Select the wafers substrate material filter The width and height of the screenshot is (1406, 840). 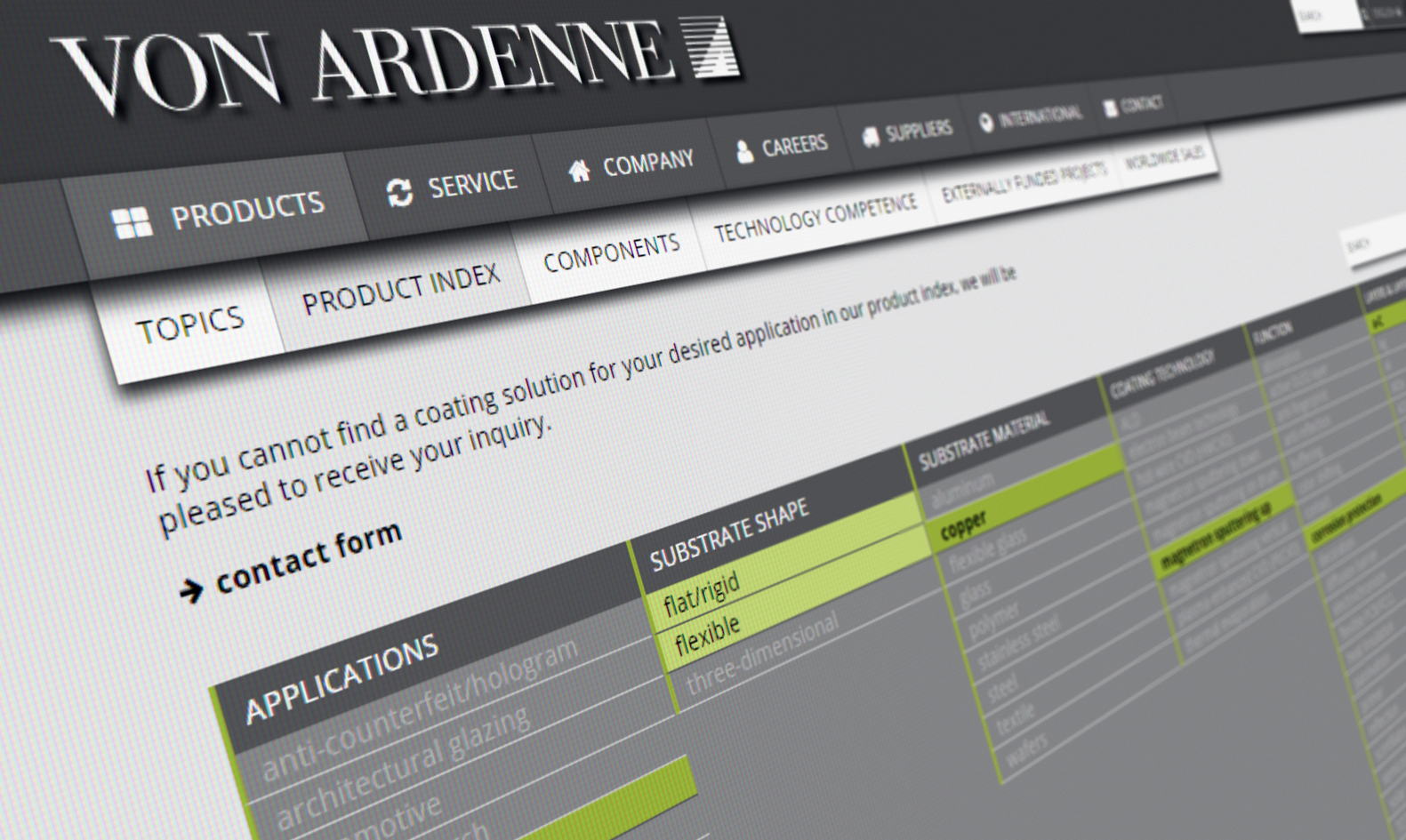(x=1027, y=750)
